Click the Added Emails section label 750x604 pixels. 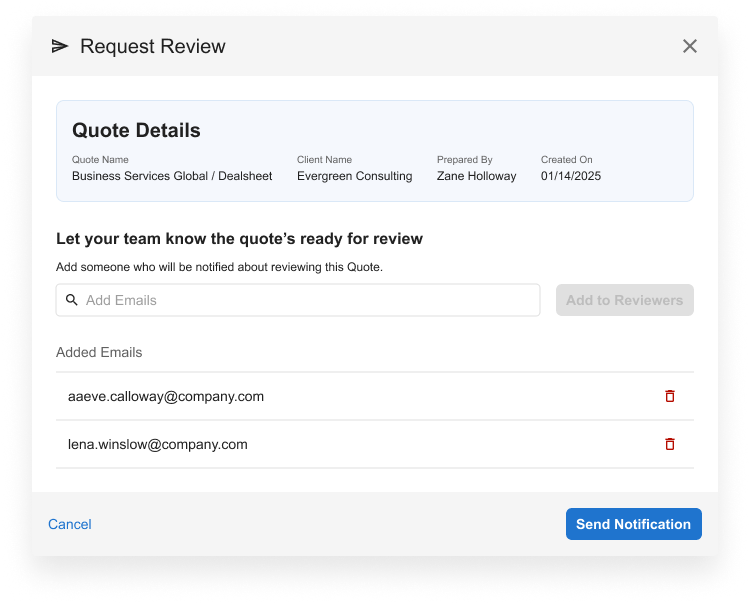tap(99, 352)
